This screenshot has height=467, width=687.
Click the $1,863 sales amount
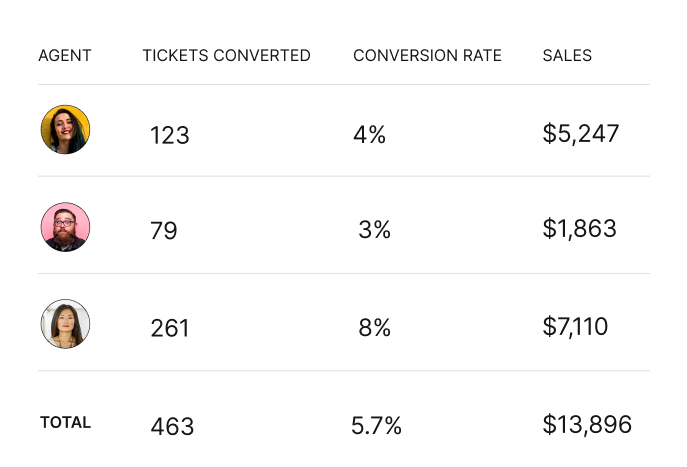click(580, 229)
